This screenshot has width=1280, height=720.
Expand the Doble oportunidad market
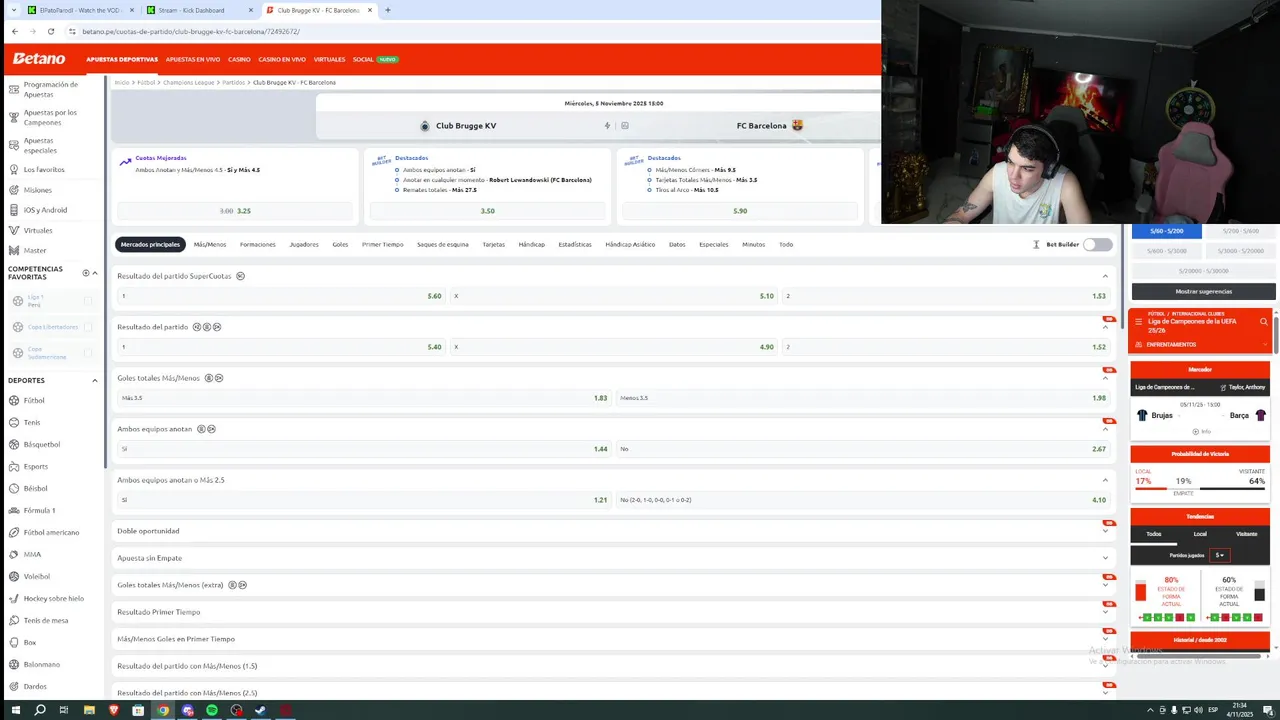(1105, 531)
